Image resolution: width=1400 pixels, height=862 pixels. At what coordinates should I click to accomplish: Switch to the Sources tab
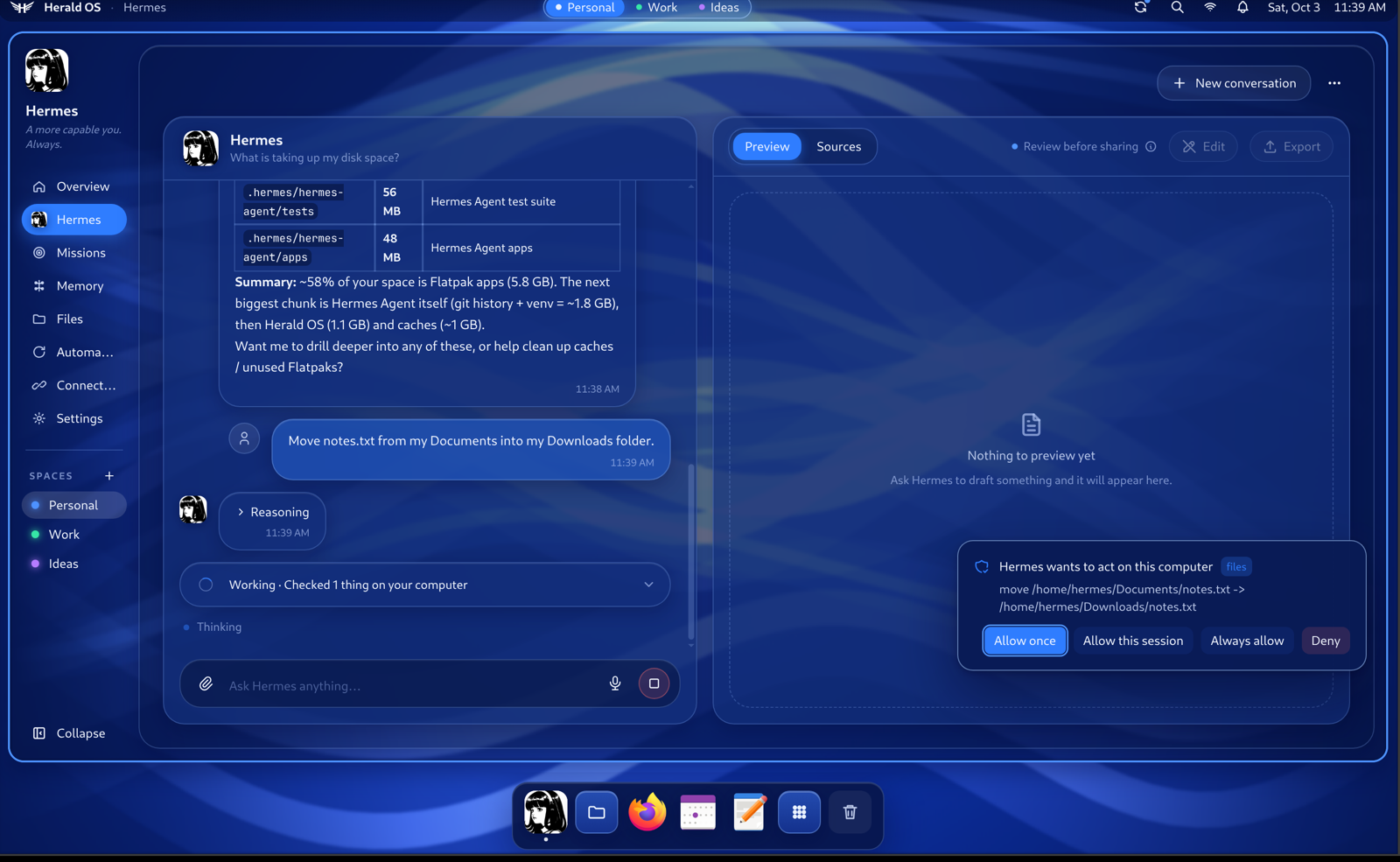coord(838,147)
